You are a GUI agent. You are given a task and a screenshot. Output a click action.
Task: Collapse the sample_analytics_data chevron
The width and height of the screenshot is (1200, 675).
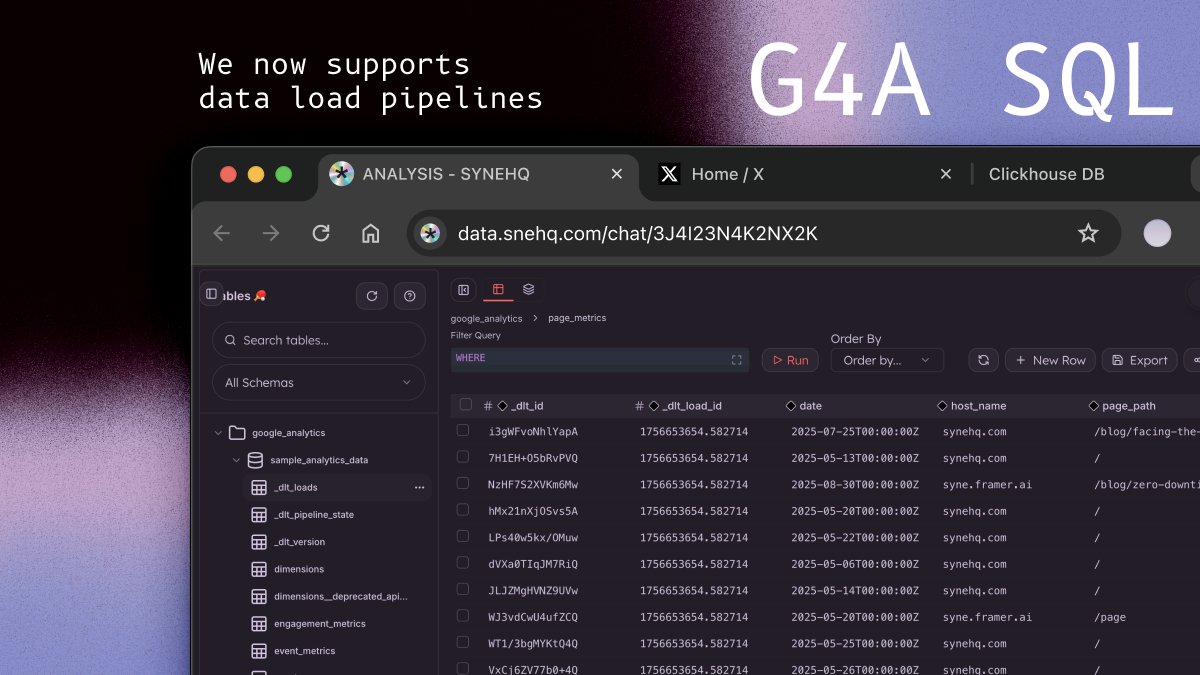(x=236, y=460)
